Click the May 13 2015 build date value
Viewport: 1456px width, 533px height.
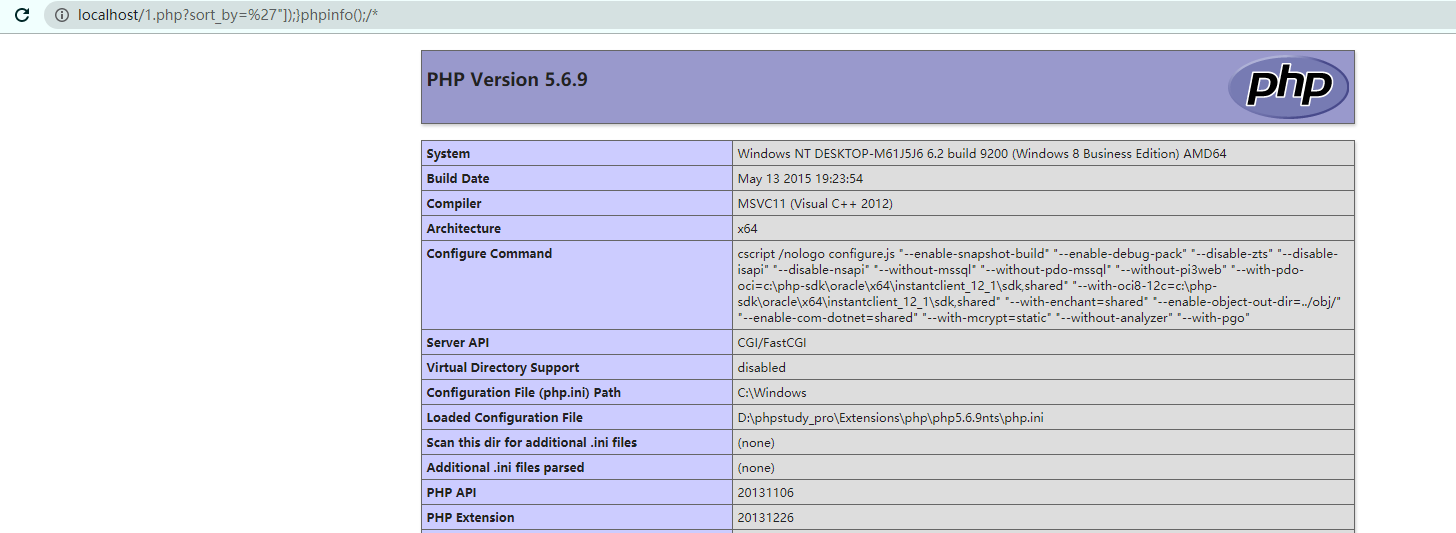click(x=800, y=179)
